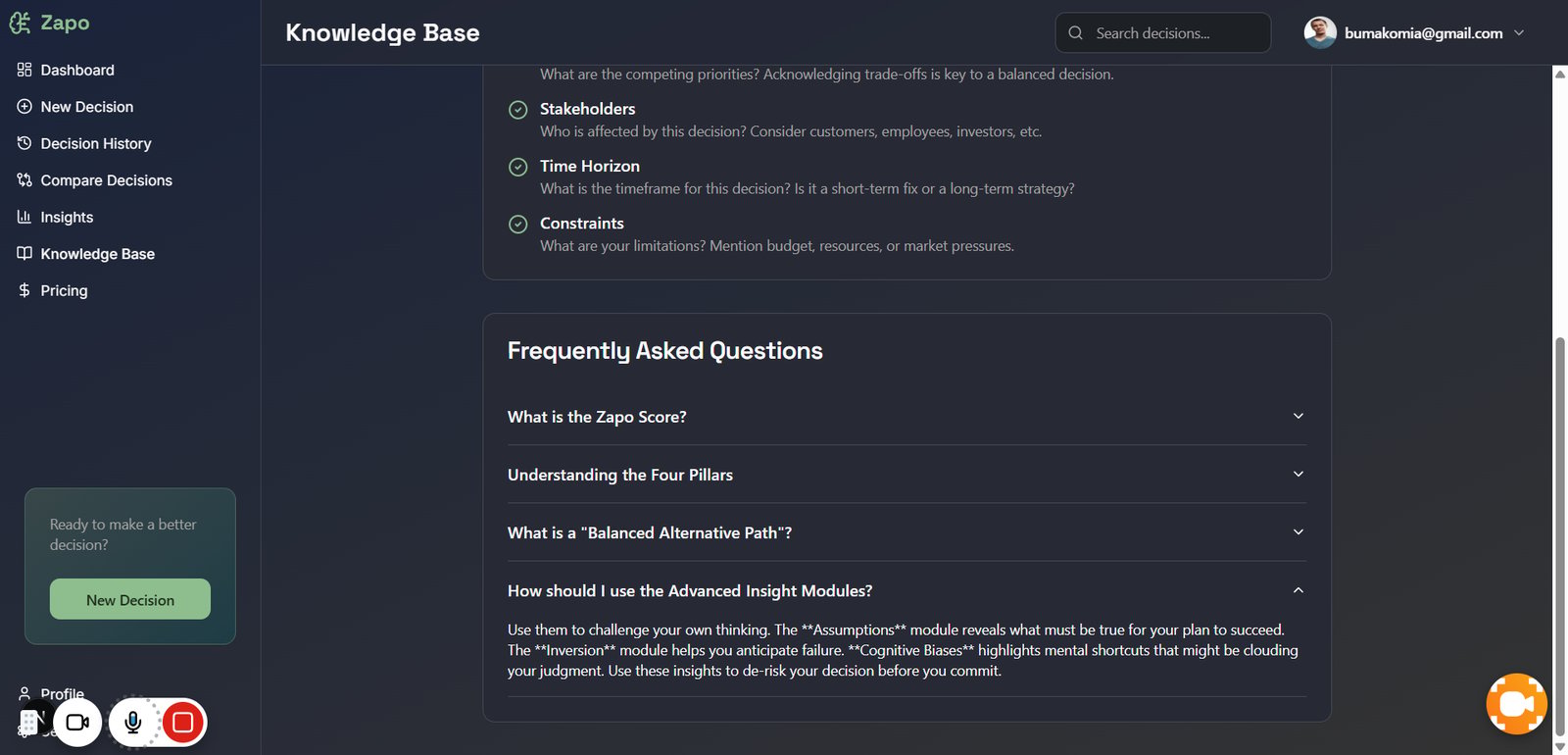Click the "Understanding the Four Pillars" question text
This screenshot has width=1568, height=755.
pyautogui.click(x=620, y=475)
